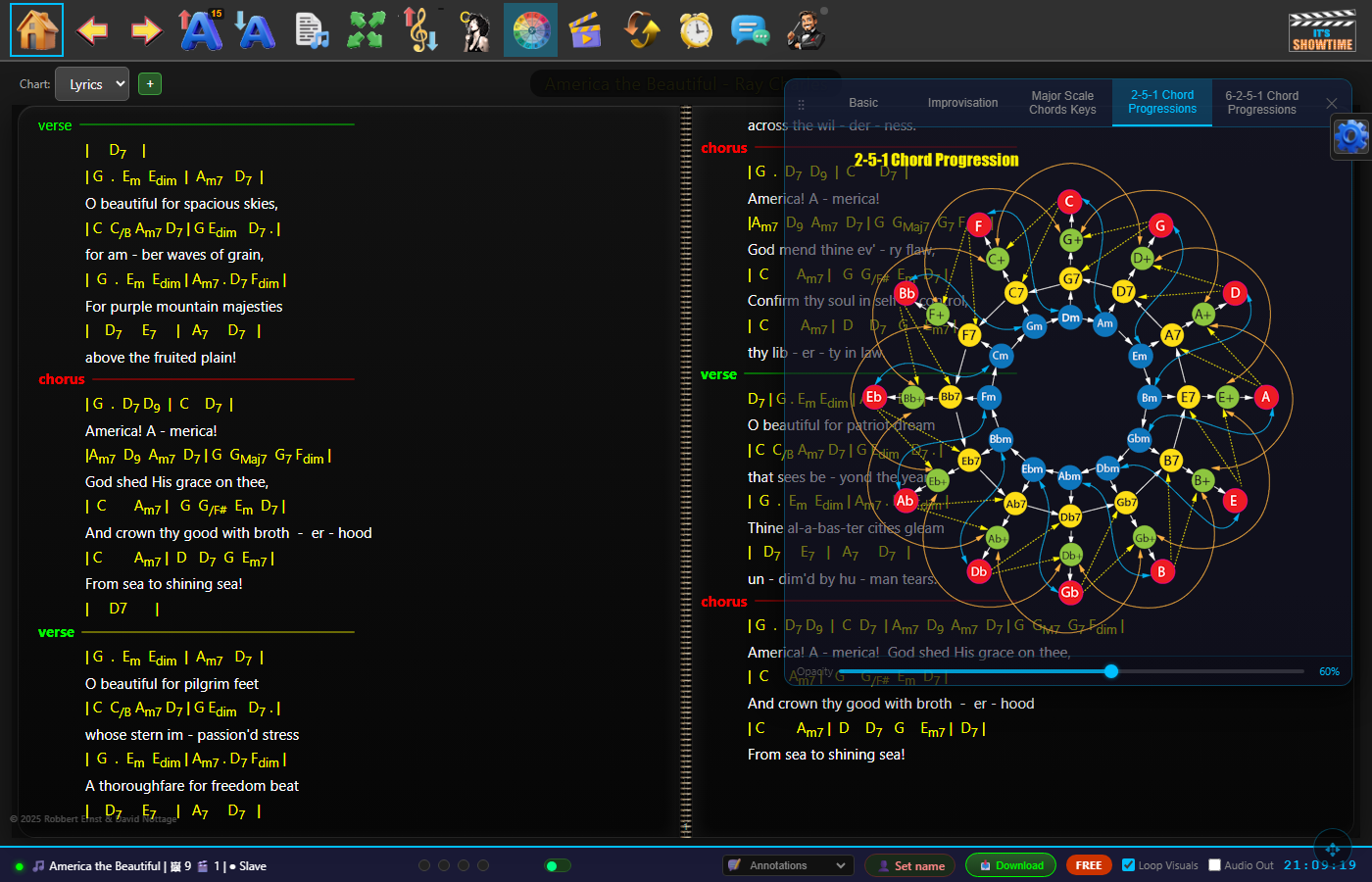Click the Home house icon
Image resolution: width=1372 pixels, height=882 pixels.
[37, 29]
